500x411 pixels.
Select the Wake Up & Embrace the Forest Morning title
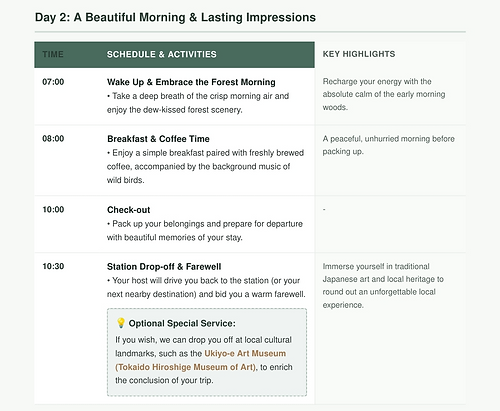tap(191, 82)
